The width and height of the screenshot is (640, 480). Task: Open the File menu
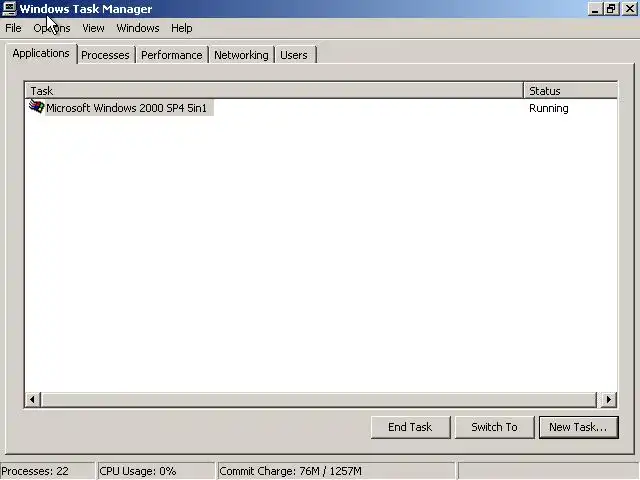pos(13,28)
